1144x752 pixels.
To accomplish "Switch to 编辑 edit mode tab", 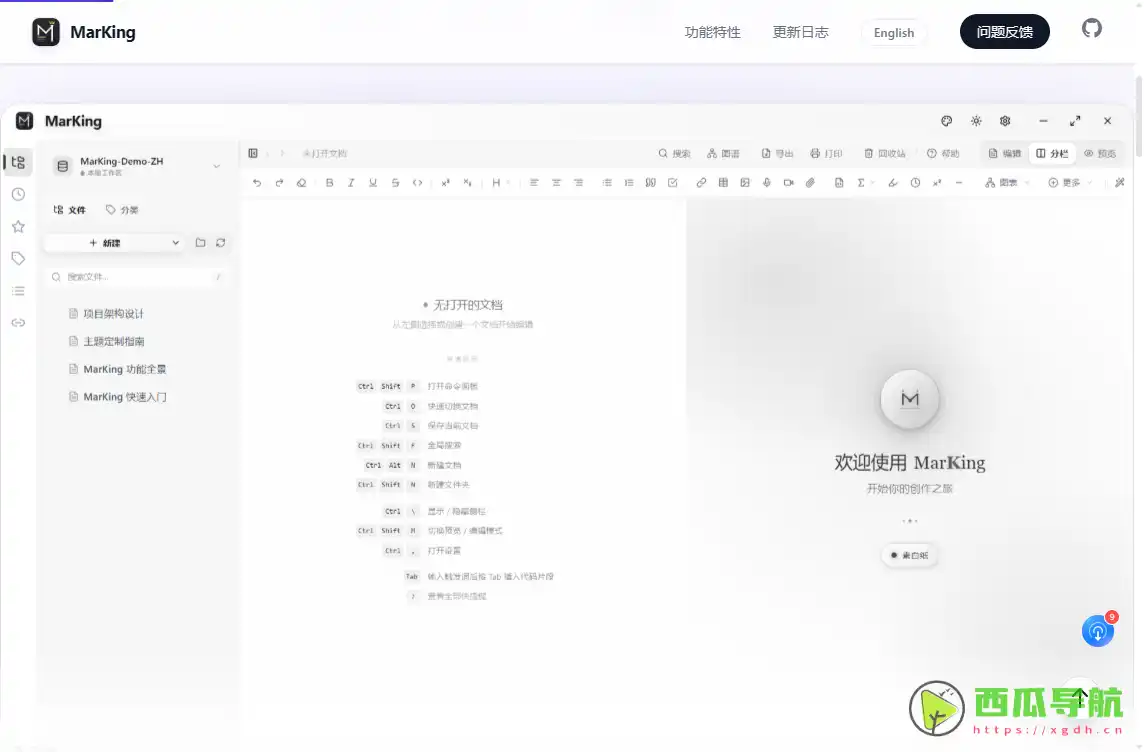I will click(x=1005, y=154).
